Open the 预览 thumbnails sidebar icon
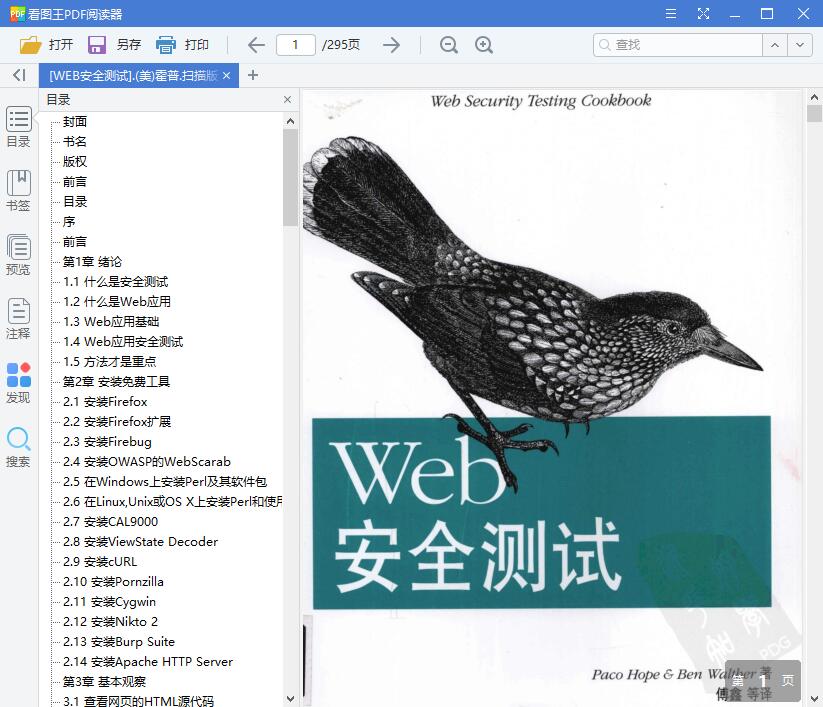 (x=18, y=255)
